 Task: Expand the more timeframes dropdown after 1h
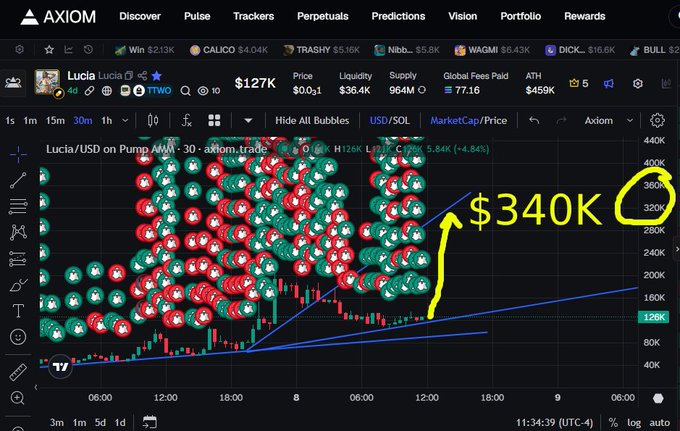[x=125, y=121]
